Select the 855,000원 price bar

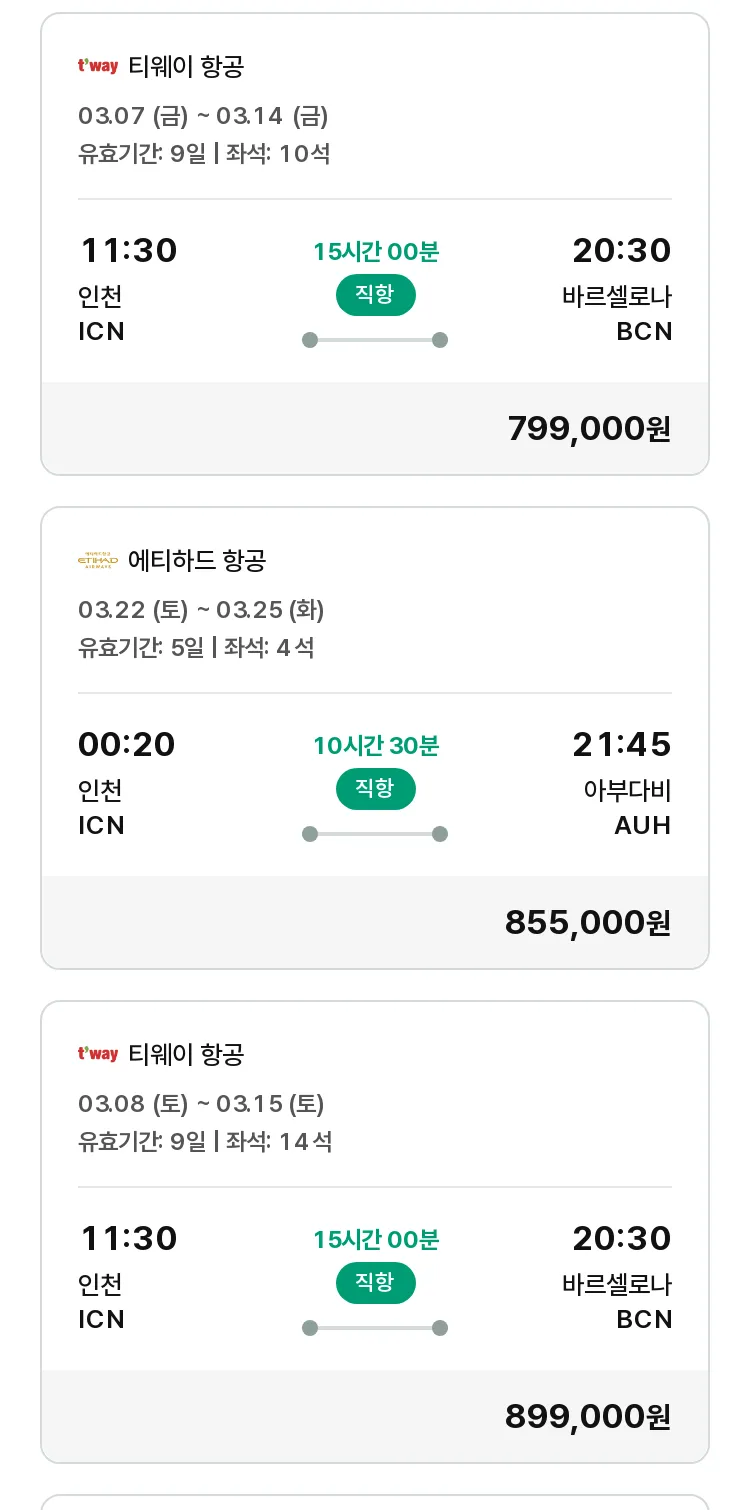pos(375,922)
